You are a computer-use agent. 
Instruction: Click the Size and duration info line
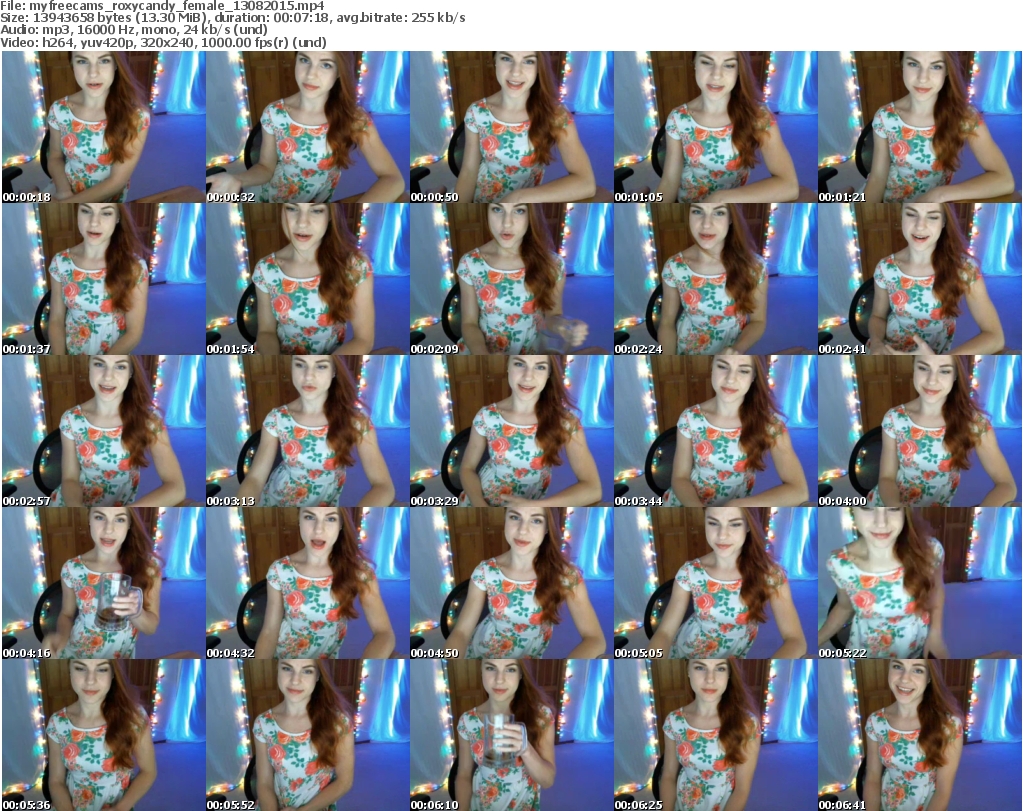pyautogui.click(x=232, y=18)
